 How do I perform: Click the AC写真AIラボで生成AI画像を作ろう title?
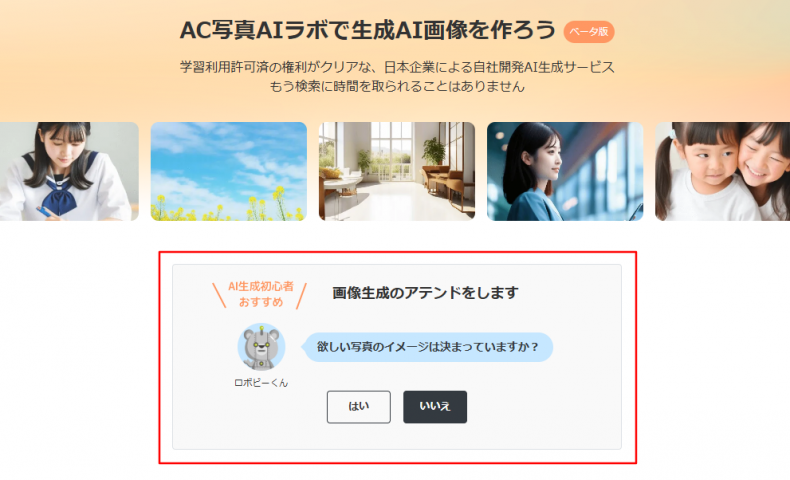[368, 30]
